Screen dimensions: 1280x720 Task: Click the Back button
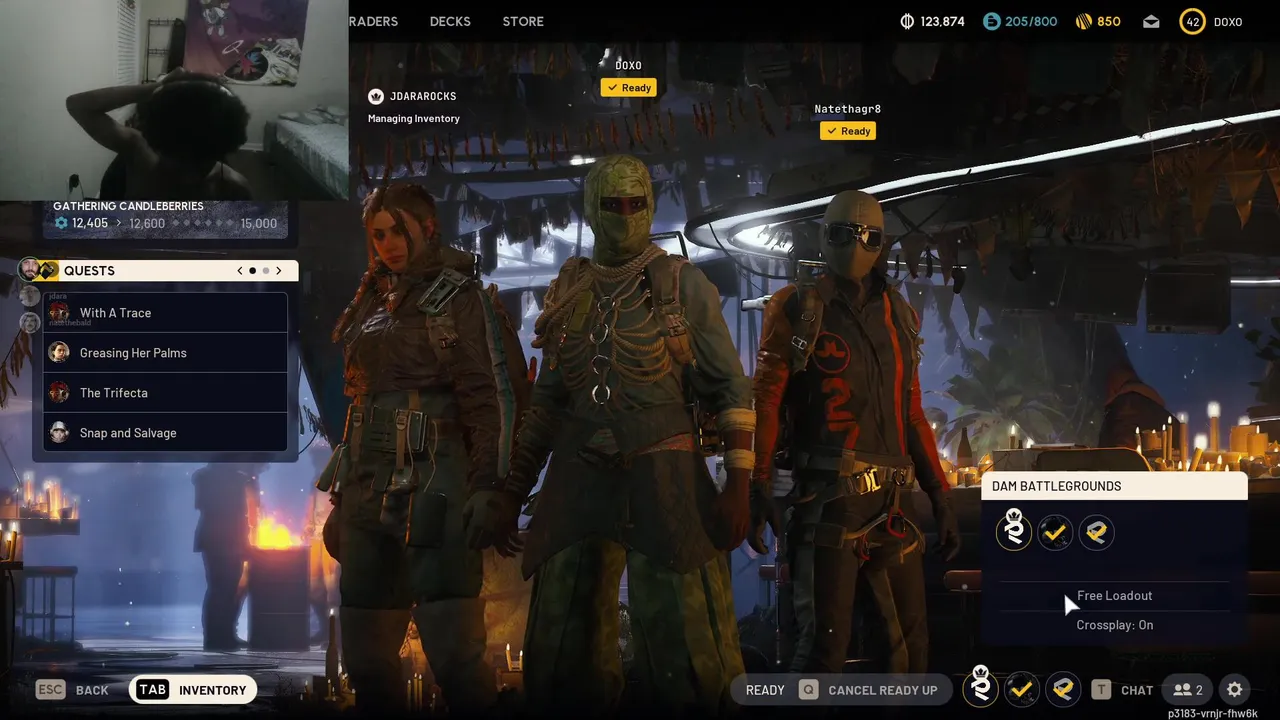click(72, 690)
